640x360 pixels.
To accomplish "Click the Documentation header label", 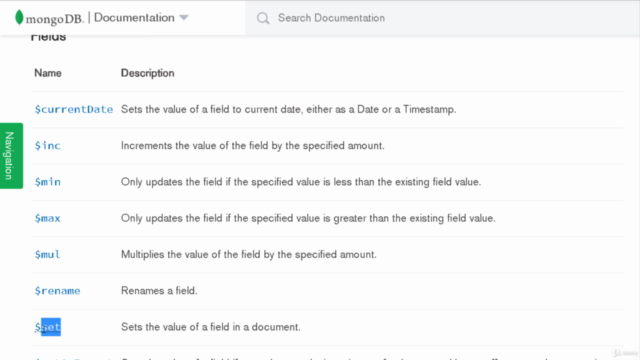I will pyautogui.click(x=134, y=18).
